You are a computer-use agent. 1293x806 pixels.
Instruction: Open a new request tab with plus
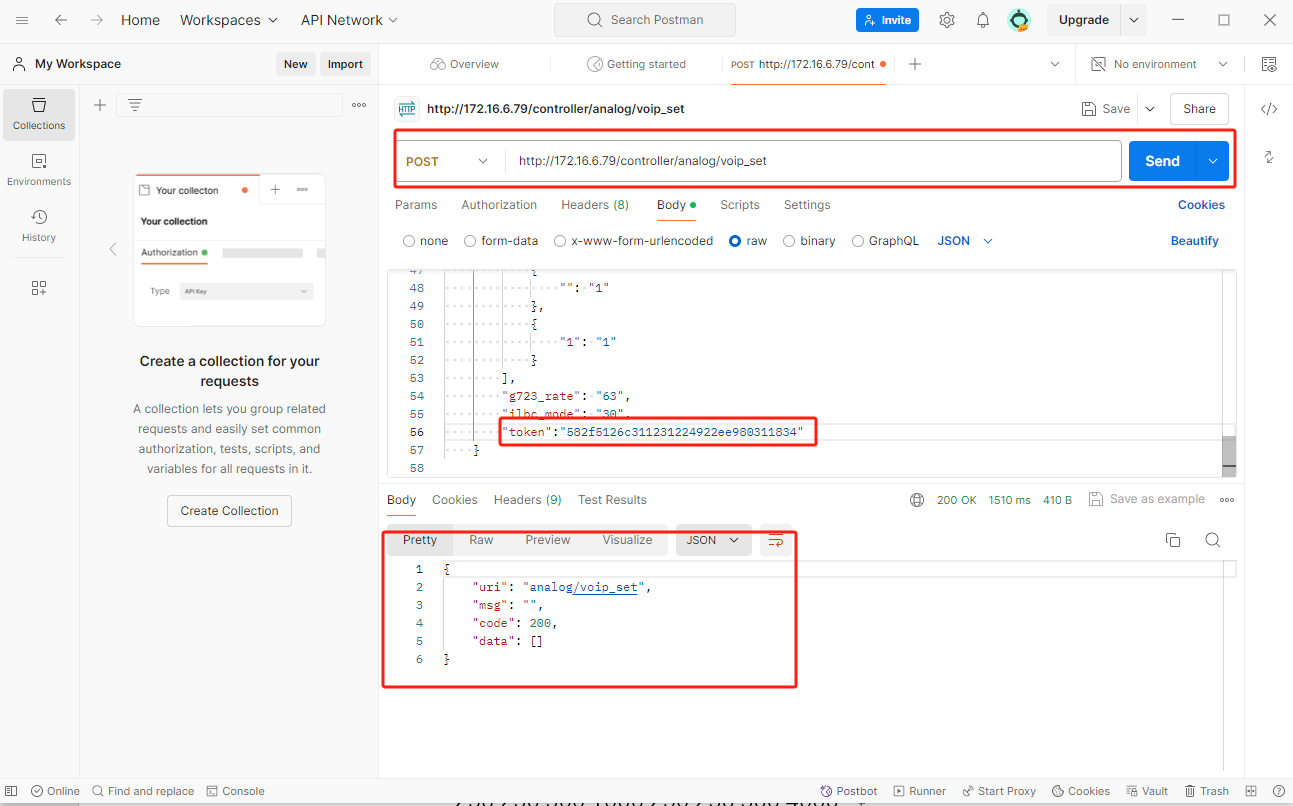pyautogui.click(x=914, y=64)
